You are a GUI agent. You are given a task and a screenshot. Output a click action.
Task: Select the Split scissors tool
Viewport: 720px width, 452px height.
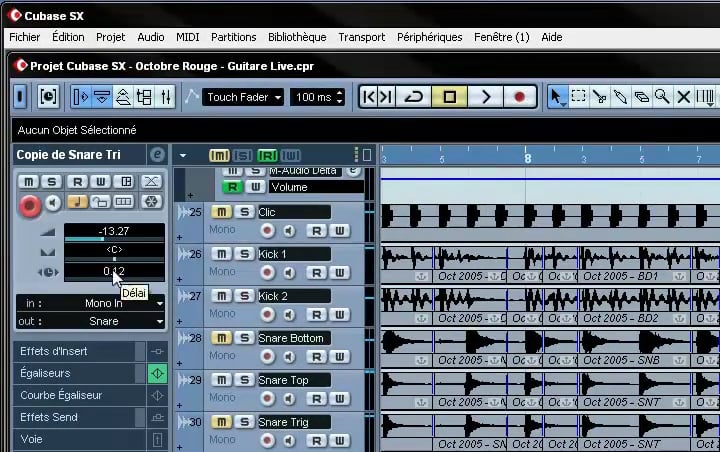(599, 97)
